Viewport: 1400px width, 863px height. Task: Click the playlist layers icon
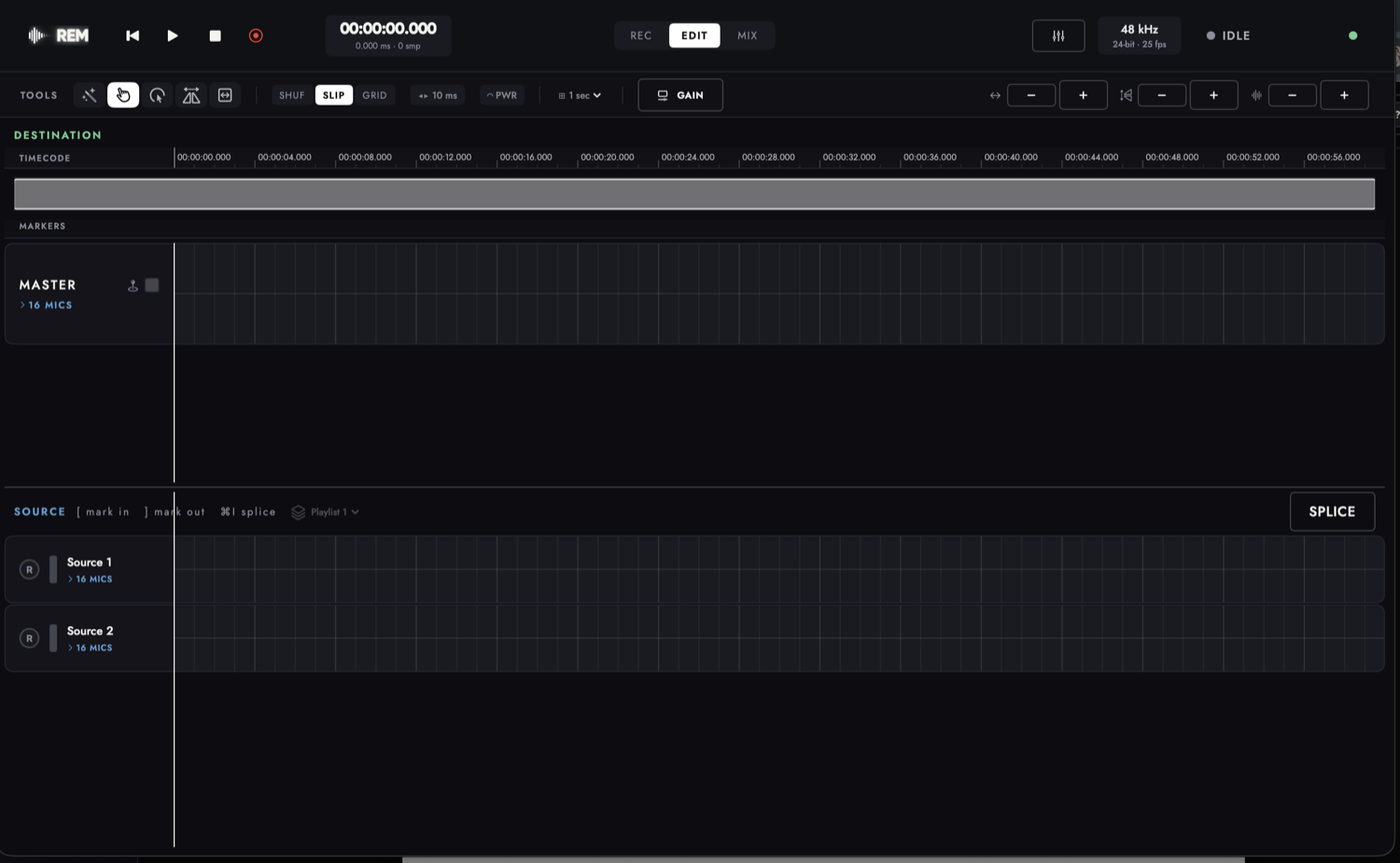point(298,512)
